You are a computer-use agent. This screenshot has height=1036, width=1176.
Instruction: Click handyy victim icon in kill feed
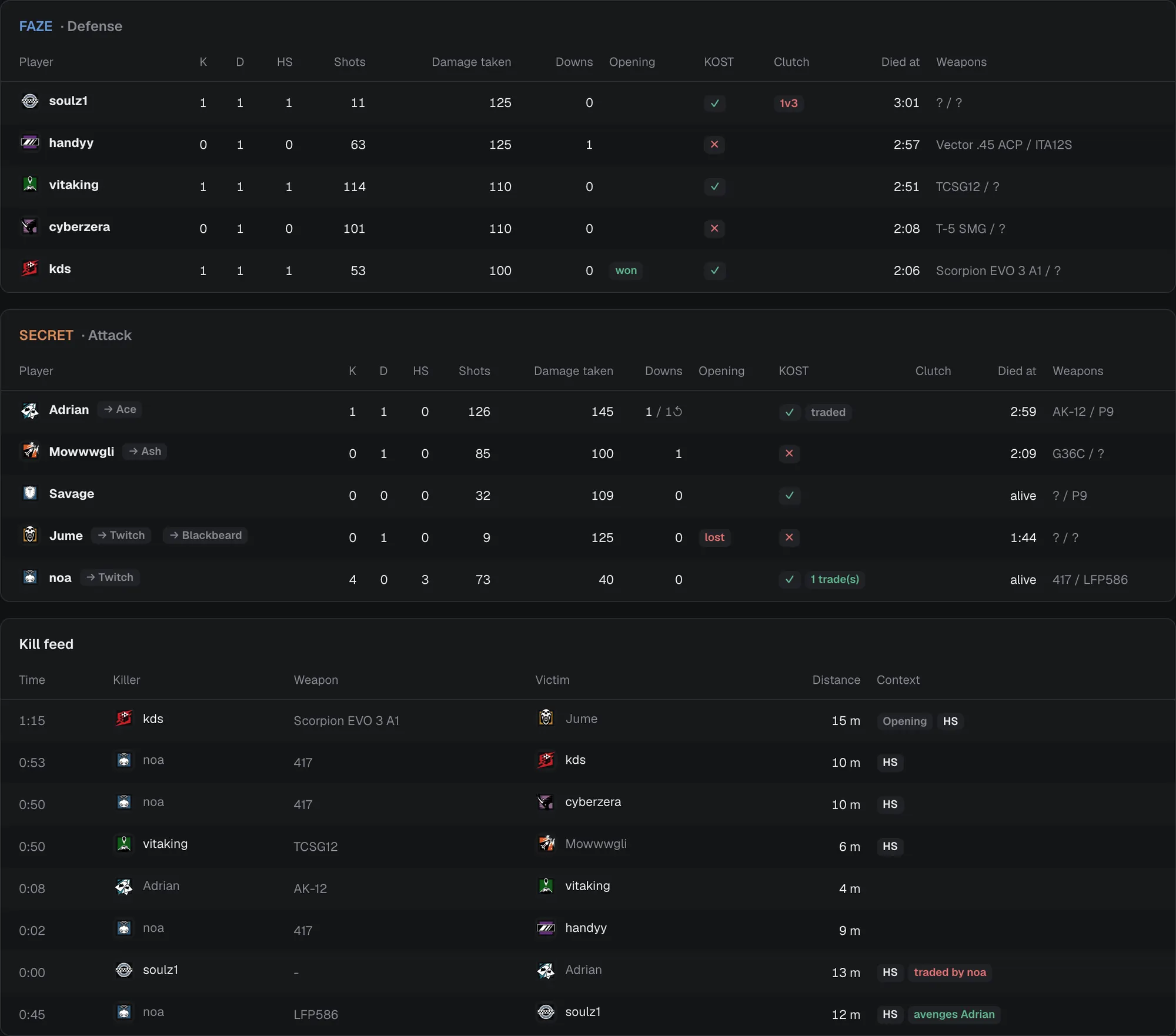pos(546,928)
